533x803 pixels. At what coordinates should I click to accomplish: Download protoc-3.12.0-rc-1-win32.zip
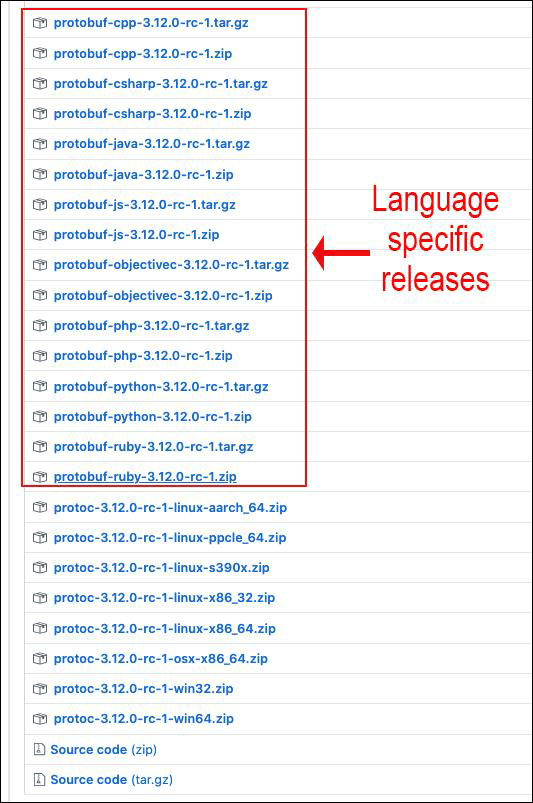point(144,689)
